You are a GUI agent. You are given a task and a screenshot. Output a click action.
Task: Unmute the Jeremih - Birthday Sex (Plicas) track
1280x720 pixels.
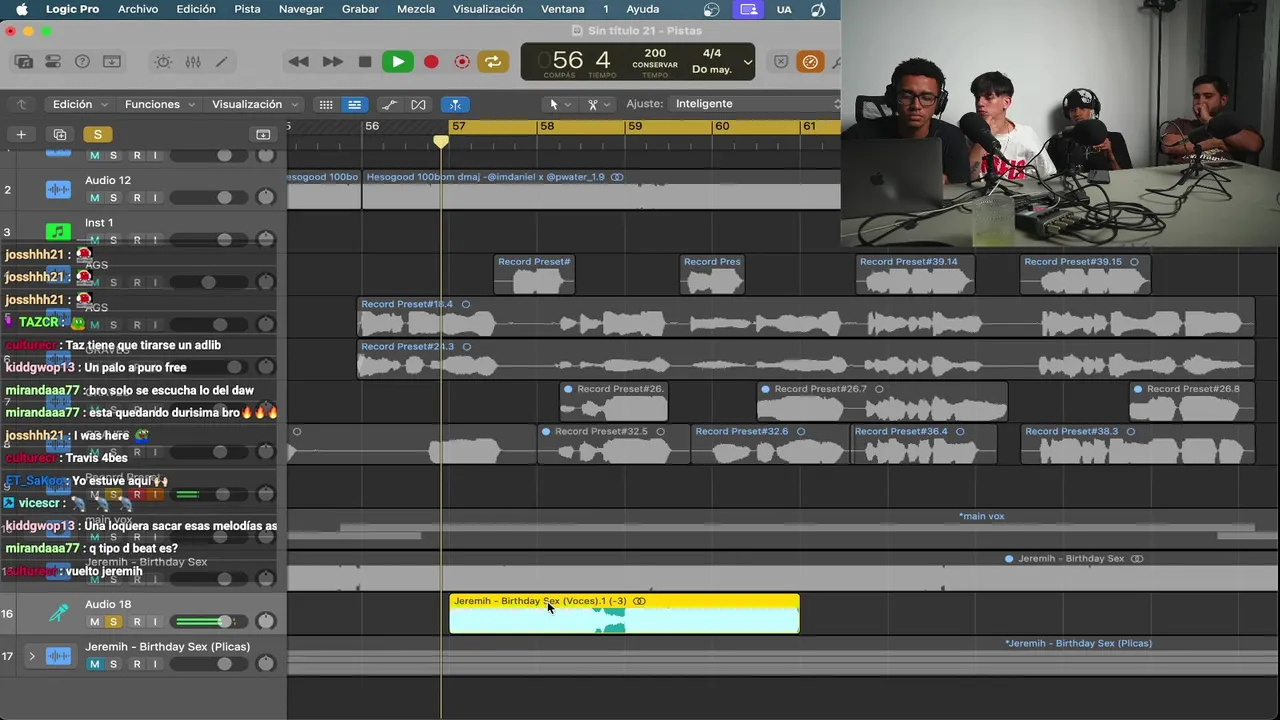pos(95,664)
